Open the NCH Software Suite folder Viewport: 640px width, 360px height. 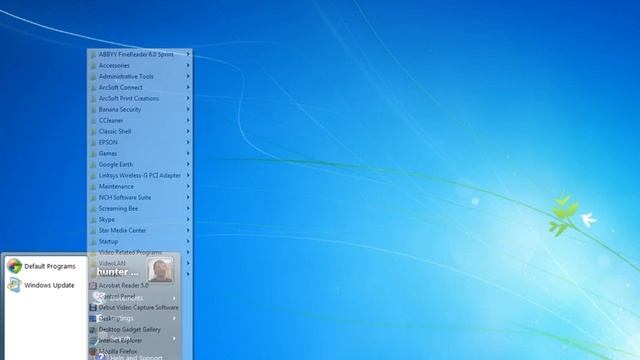[140, 198]
